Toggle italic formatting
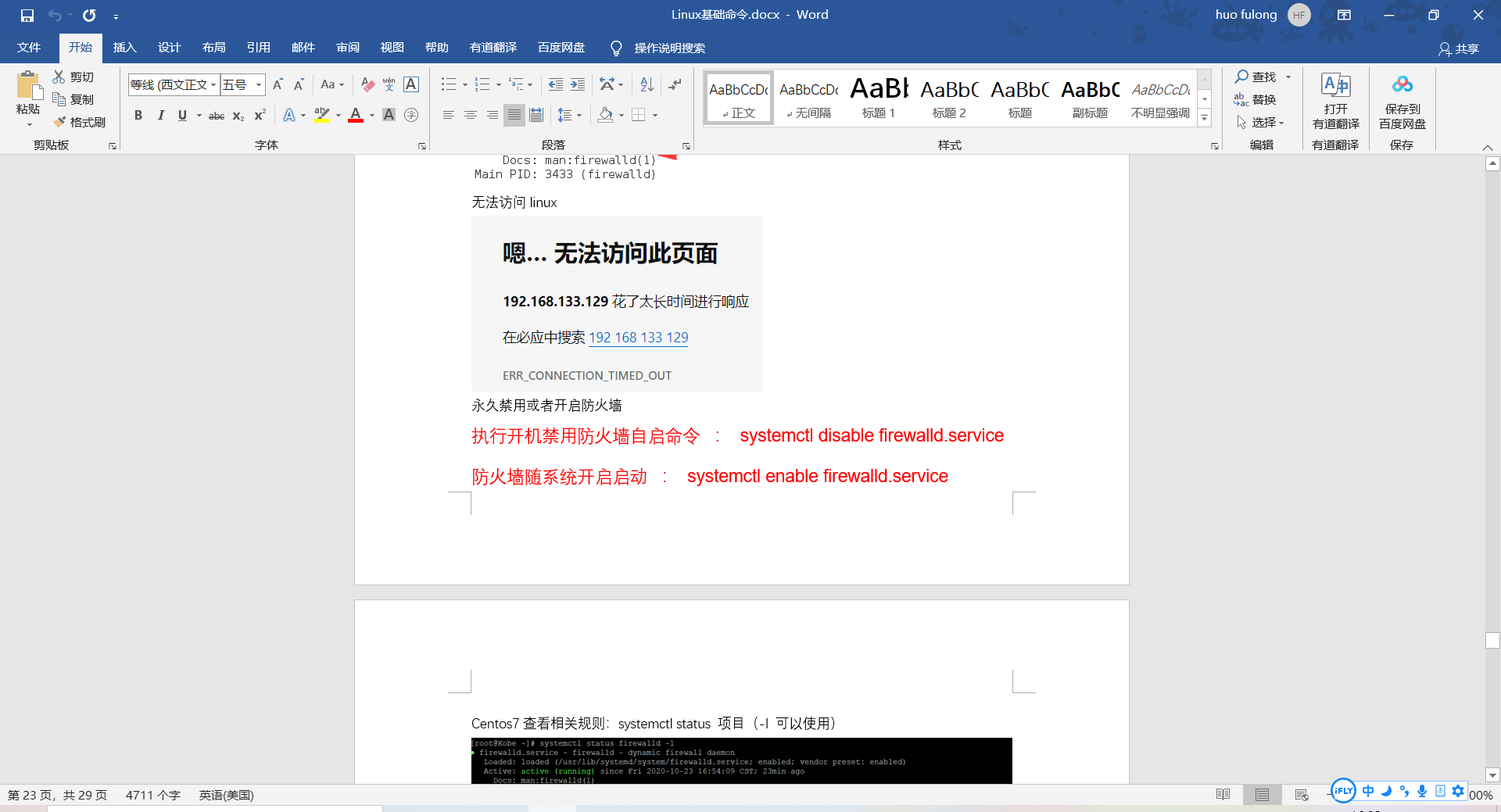Image resolution: width=1501 pixels, height=812 pixels. [x=161, y=115]
